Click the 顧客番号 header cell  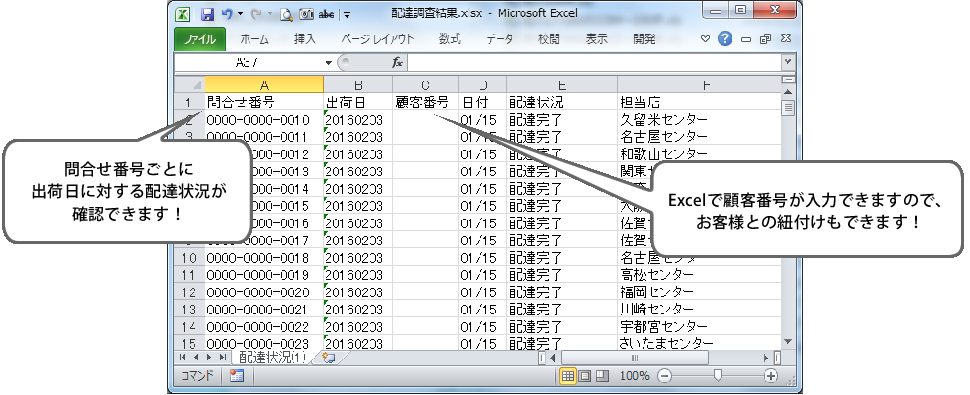(426, 101)
